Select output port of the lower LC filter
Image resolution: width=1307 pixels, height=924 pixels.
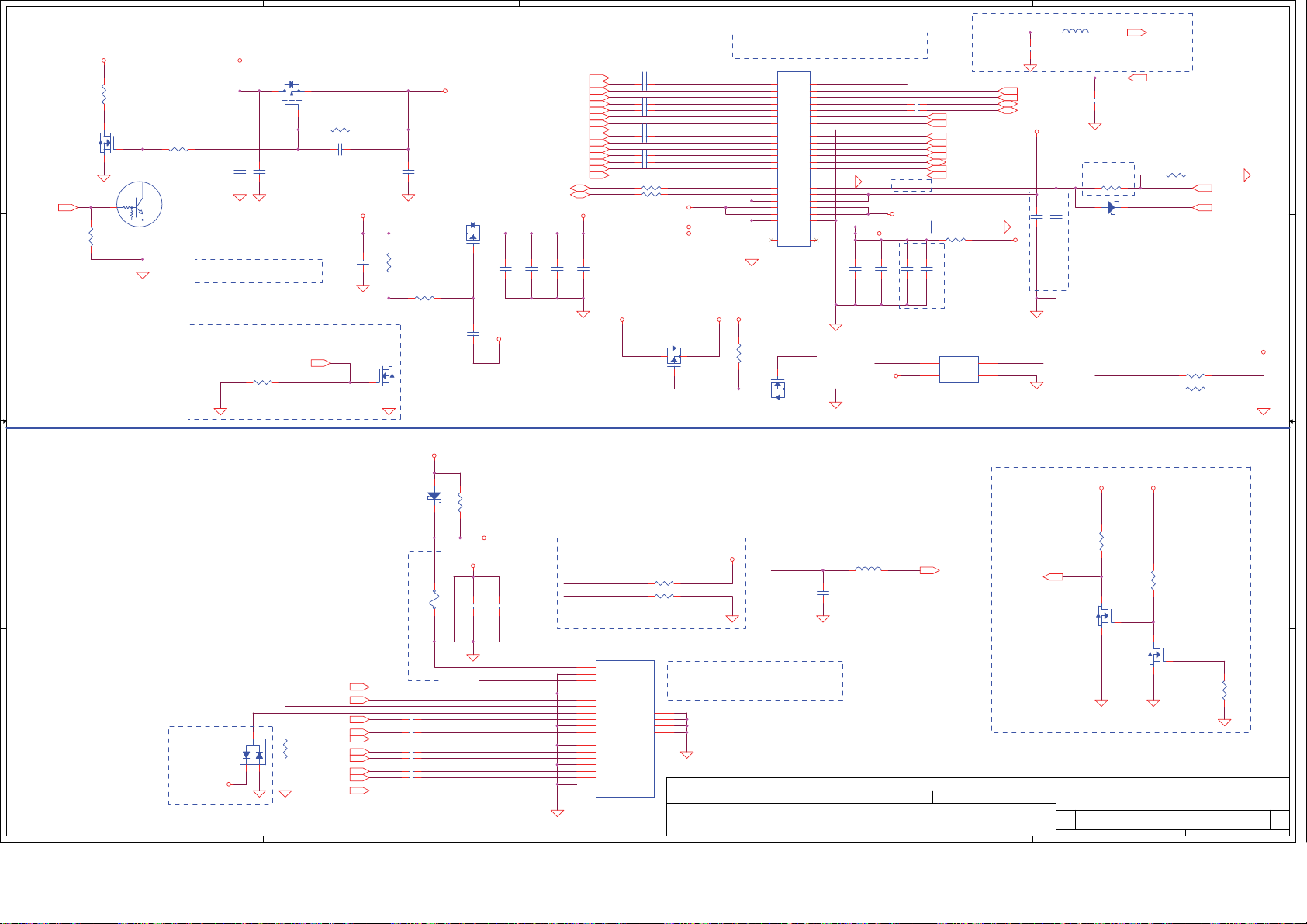point(929,570)
